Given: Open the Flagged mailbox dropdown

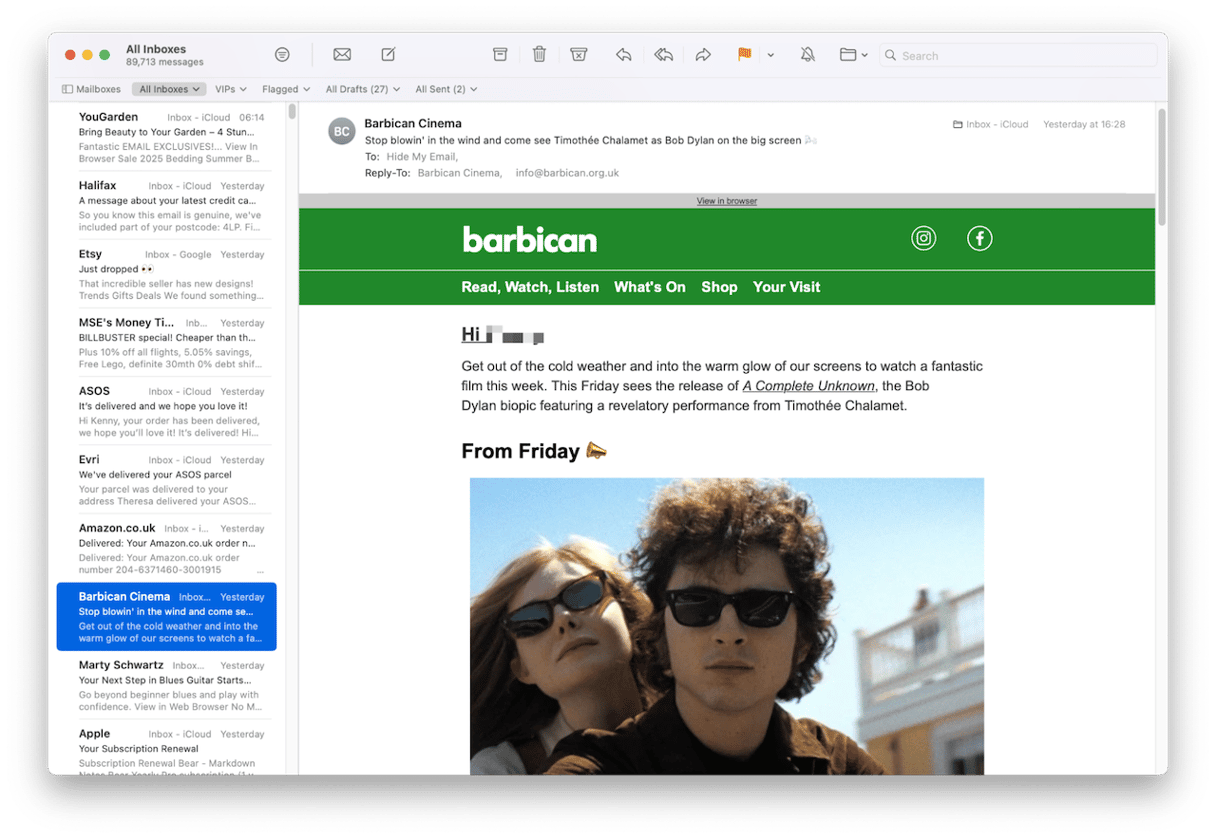Looking at the screenshot, I should [286, 89].
